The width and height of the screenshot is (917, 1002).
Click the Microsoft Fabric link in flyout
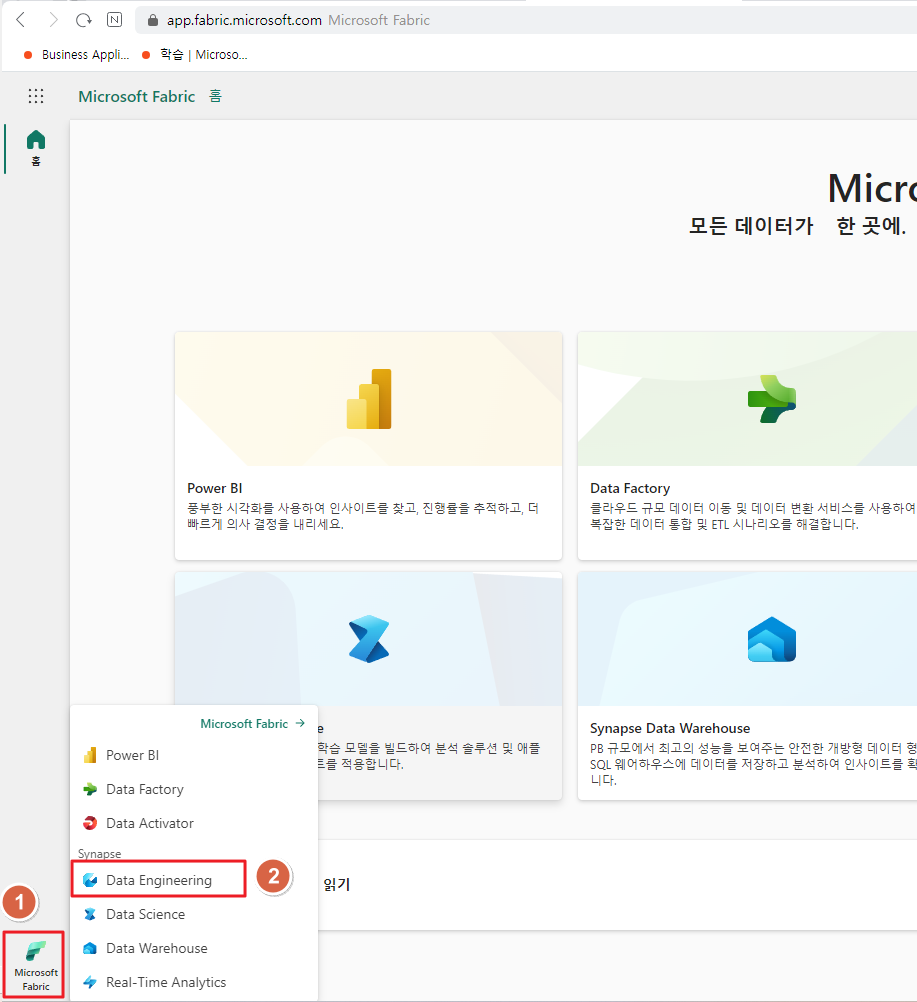pyautogui.click(x=244, y=724)
